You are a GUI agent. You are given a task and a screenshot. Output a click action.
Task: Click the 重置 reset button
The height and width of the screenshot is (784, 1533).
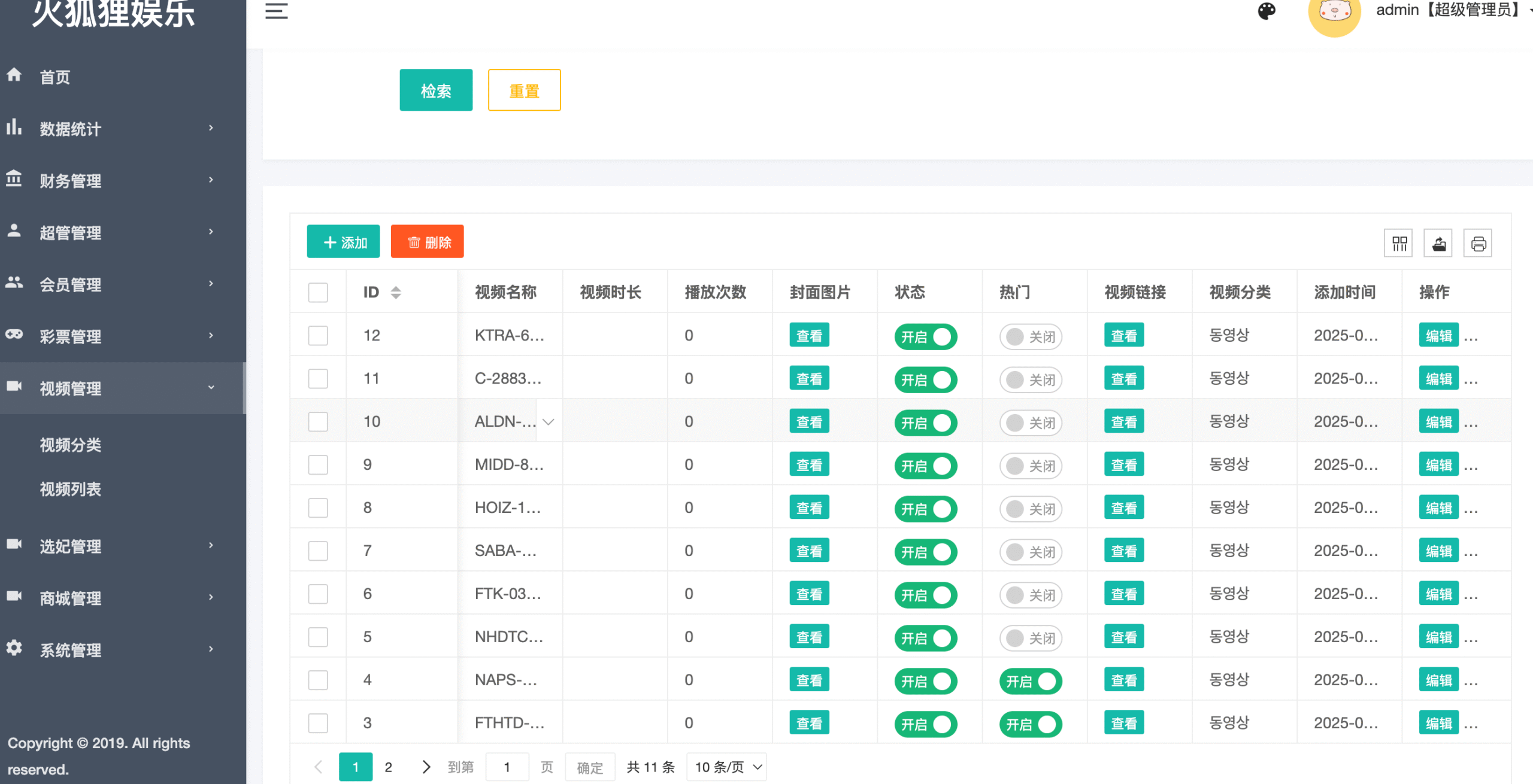[x=525, y=90]
